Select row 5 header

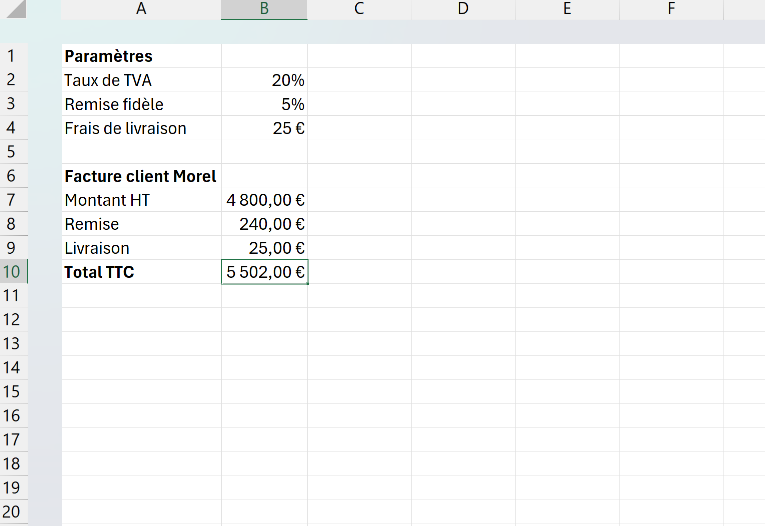pyautogui.click(x=14, y=152)
